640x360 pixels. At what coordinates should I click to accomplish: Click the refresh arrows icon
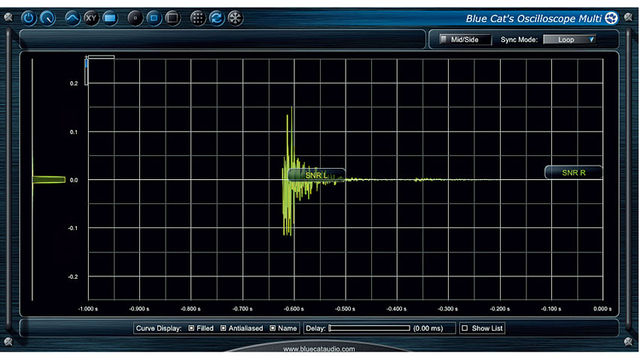coord(217,18)
